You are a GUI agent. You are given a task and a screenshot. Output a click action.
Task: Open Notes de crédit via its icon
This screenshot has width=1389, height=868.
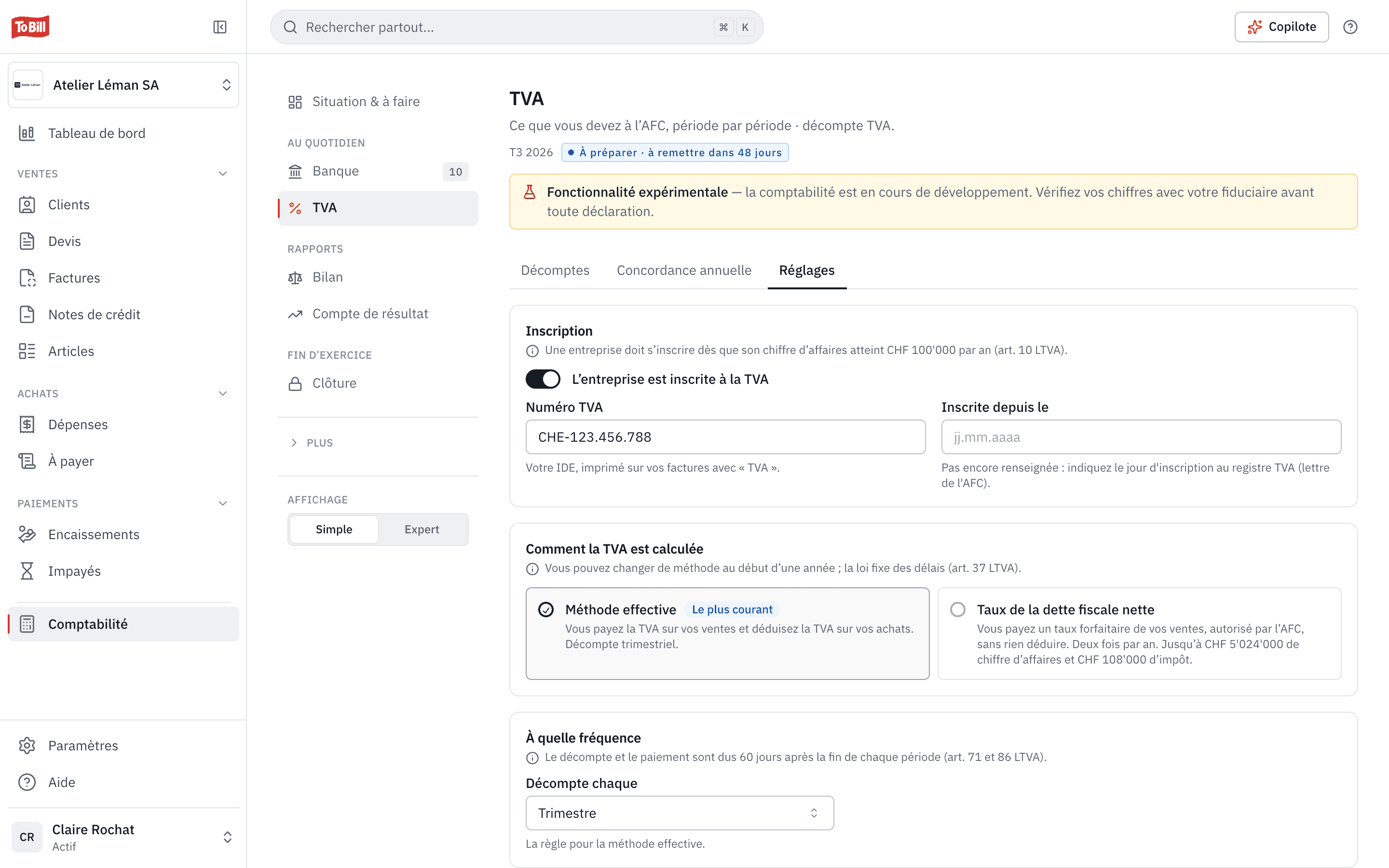coord(27,314)
